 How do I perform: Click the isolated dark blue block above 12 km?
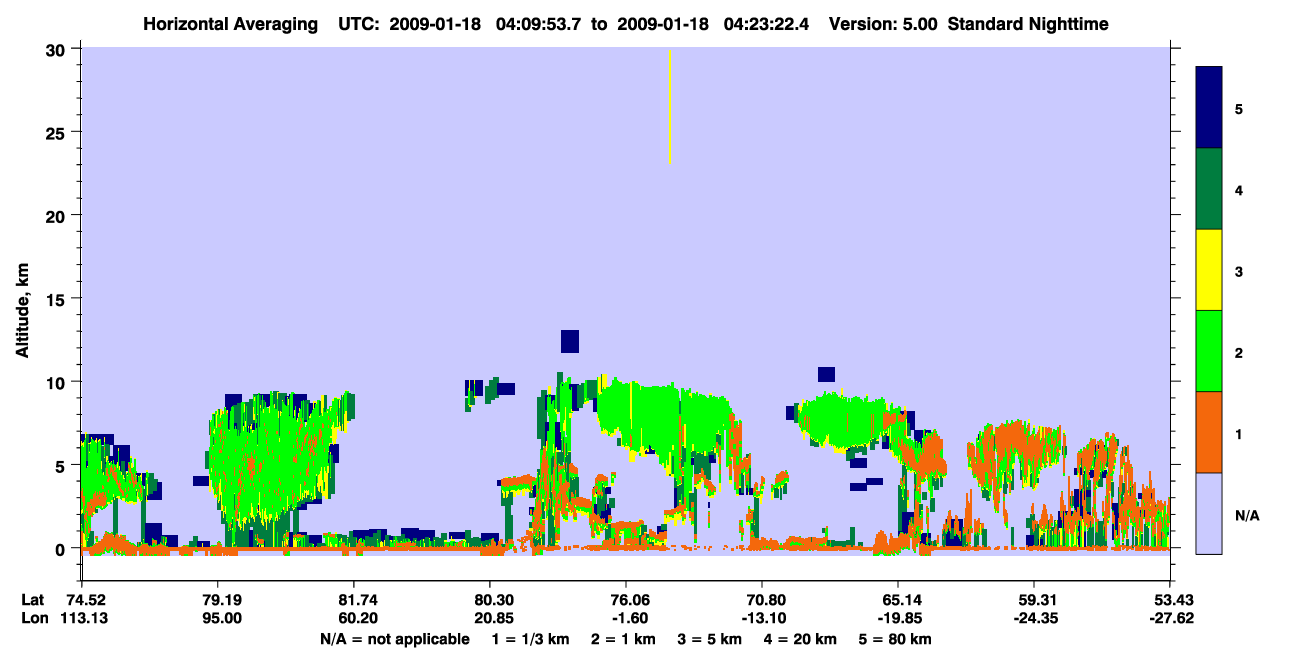570,341
